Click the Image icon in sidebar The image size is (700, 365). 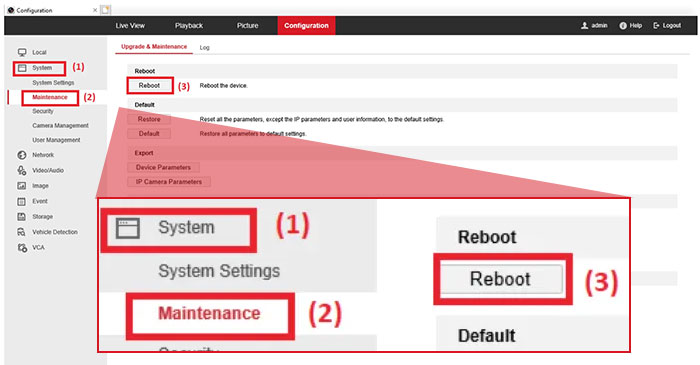[22, 186]
